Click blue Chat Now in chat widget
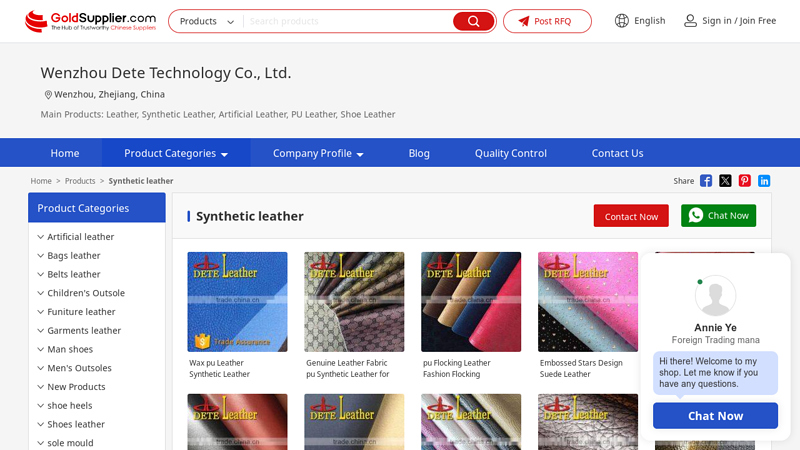Screen dimensions: 800x450 tap(715, 416)
